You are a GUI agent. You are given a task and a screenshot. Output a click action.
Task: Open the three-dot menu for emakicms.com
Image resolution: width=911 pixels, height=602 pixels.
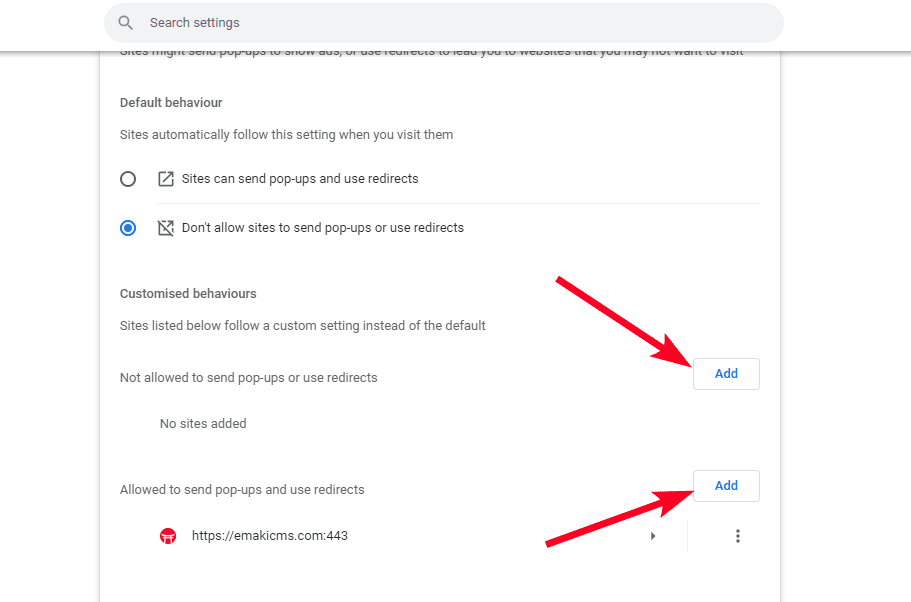pos(738,536)
